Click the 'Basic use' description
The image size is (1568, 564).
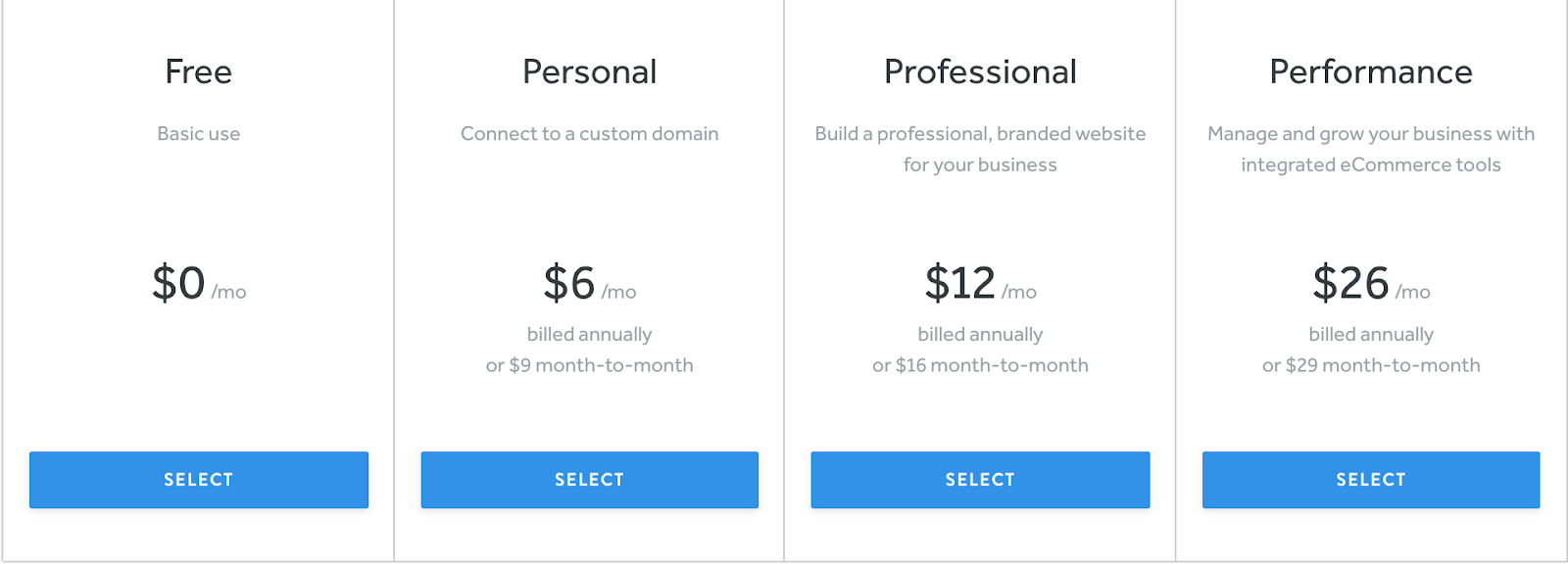click(199, 134)
